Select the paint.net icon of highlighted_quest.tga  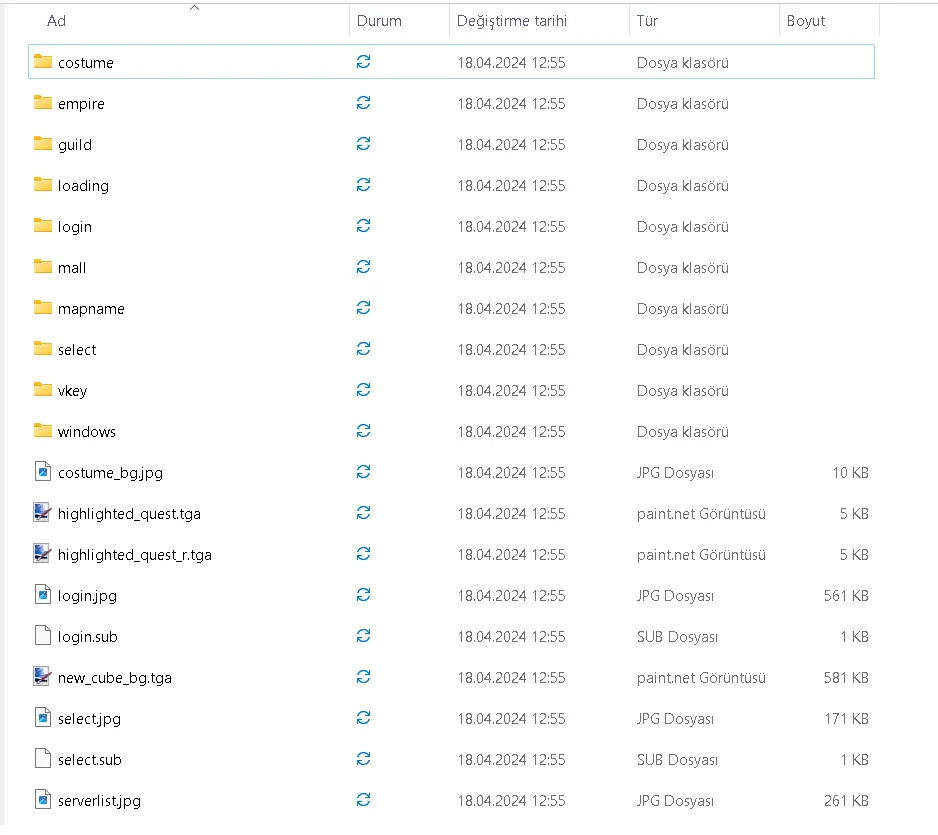click(42, 513)
